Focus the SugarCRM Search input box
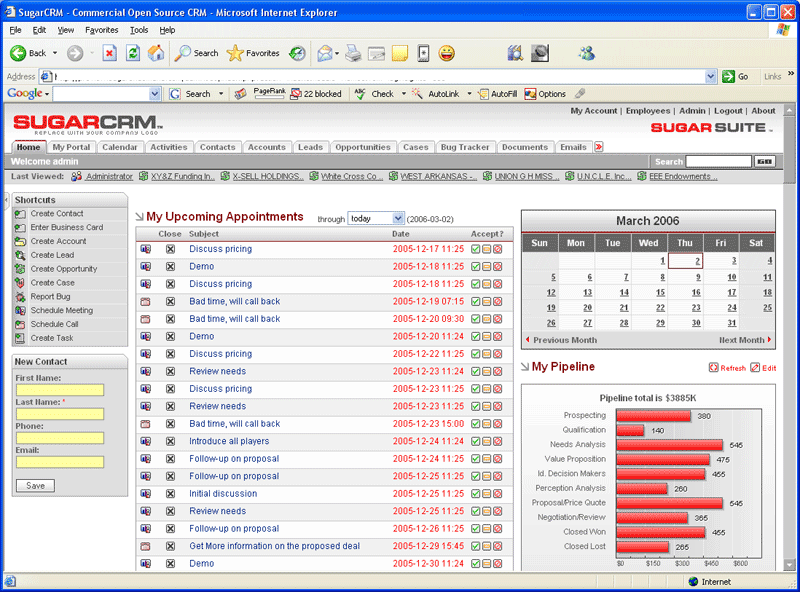This screenshot has height=592, width=800. pyautogui.click(x=718, y=161)
